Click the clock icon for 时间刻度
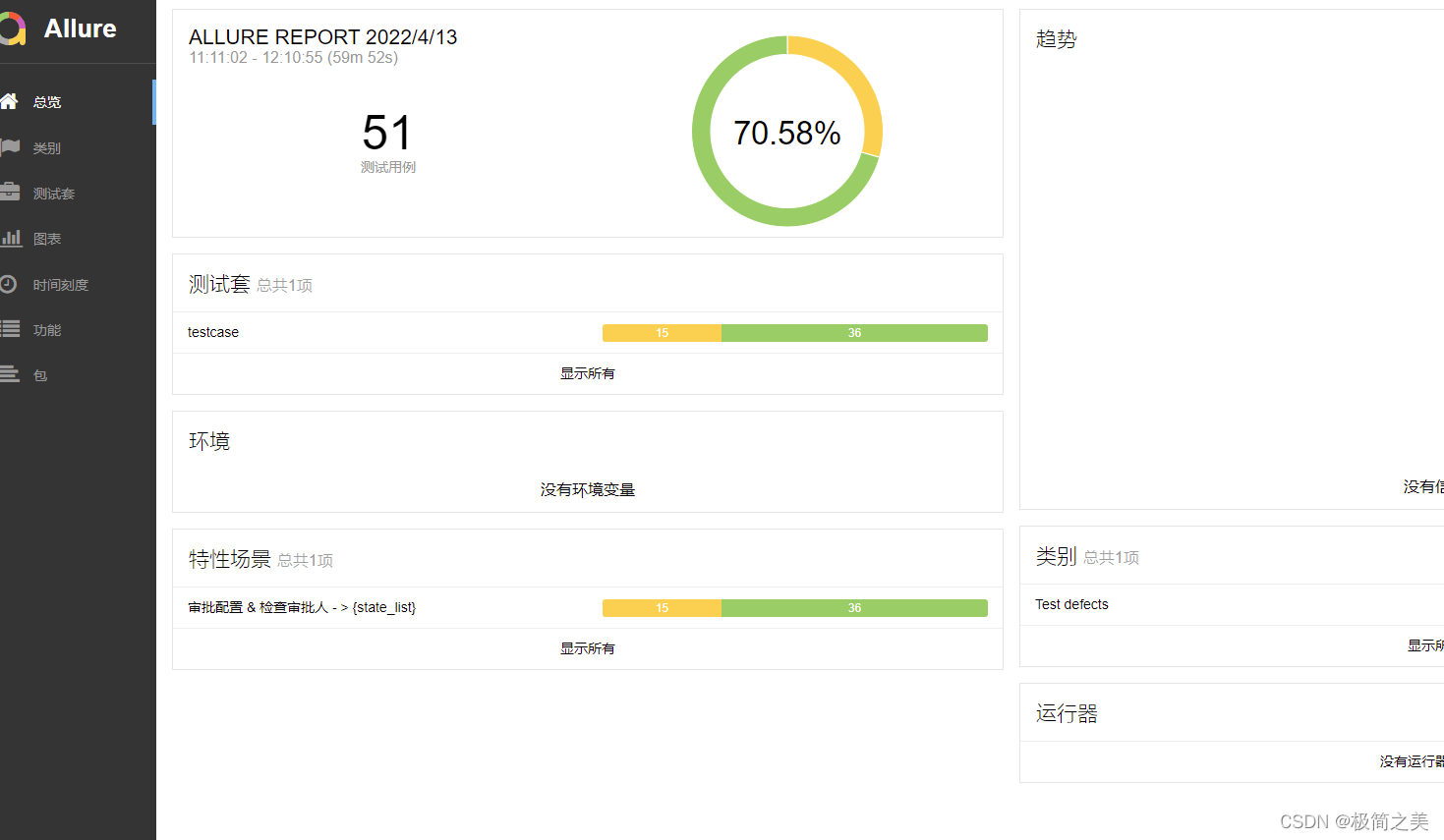1444x840 pixels. click(x=8, y=284)
